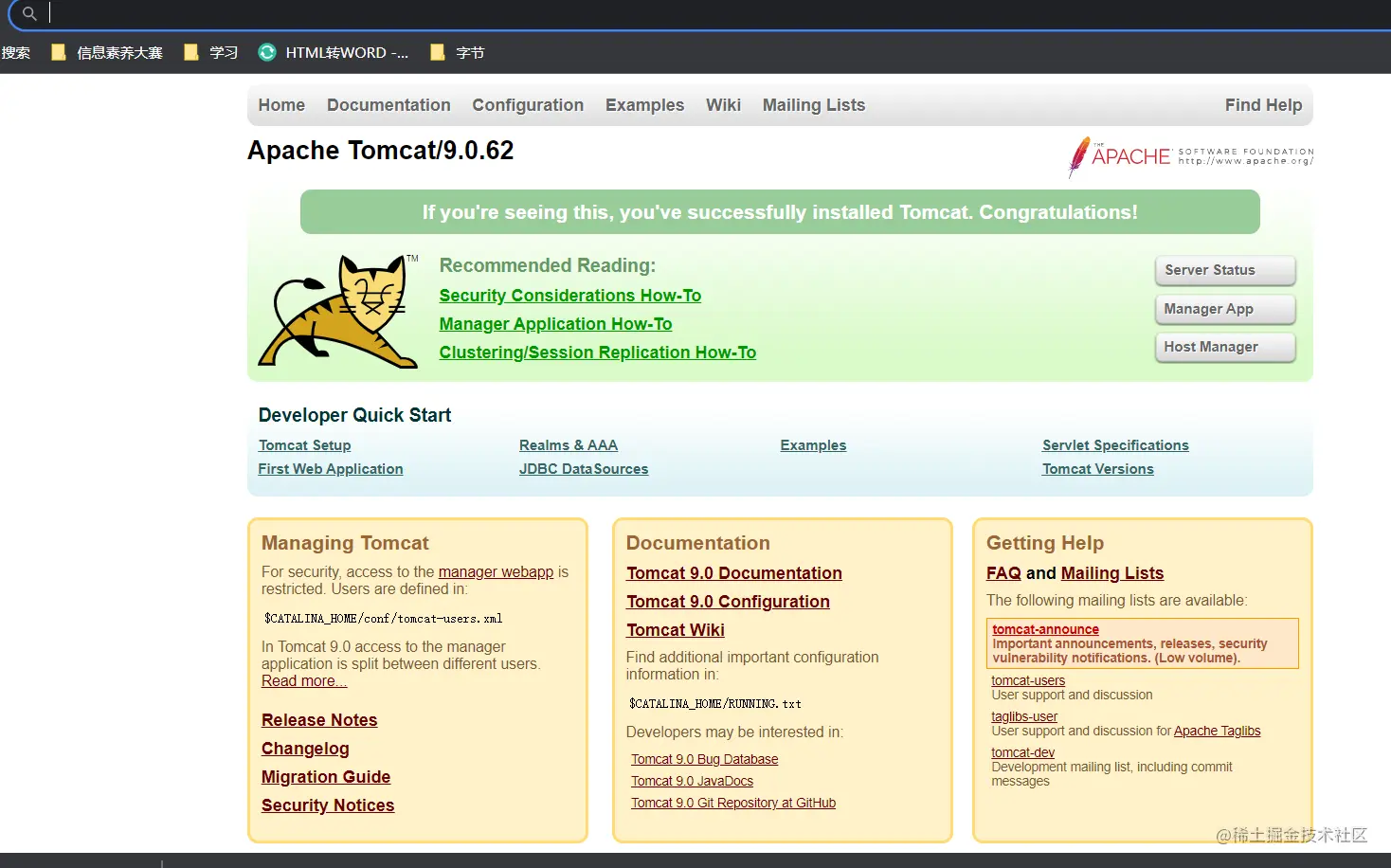
Task: Open the tomcat-announce mailing list link
Action: [1045, 629]
